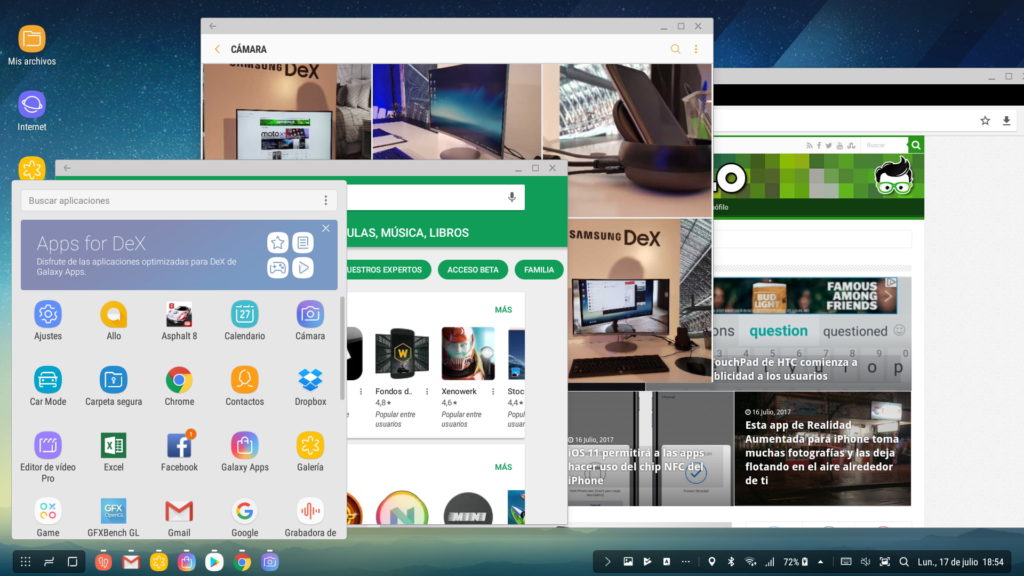
Task: Open more options menu in Cámara window
Action: click(x=696, y=49)
